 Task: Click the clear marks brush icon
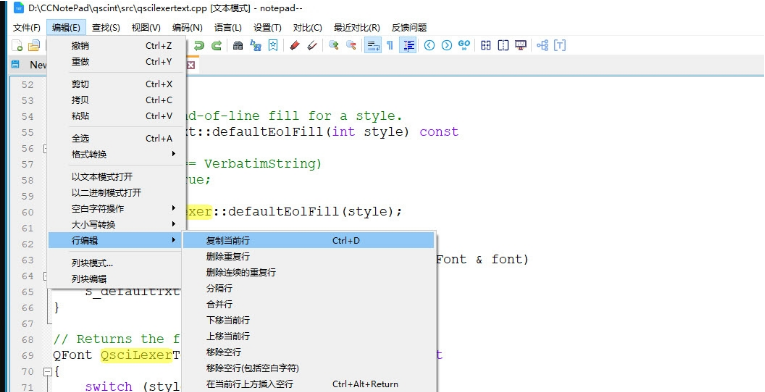click(312, 46)
